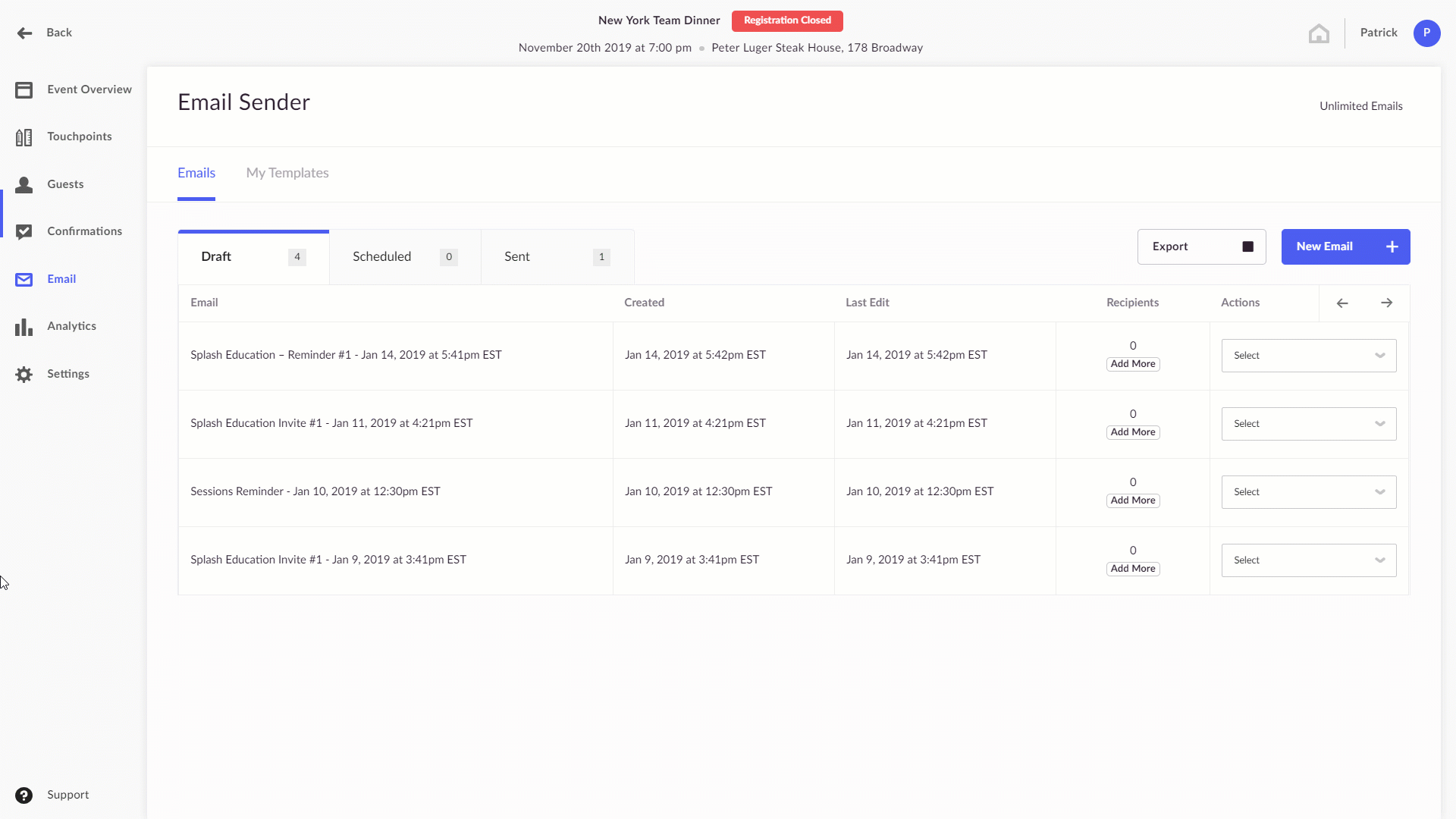Open Sessions Reminder Jan 10 draft
The image size is (1456, 819).
315,491
